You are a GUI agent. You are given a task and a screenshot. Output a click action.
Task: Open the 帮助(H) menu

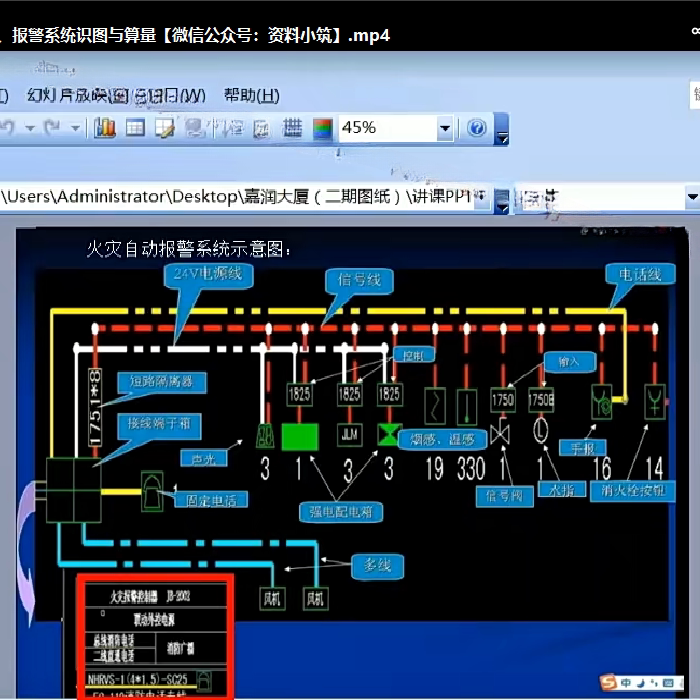252,95
